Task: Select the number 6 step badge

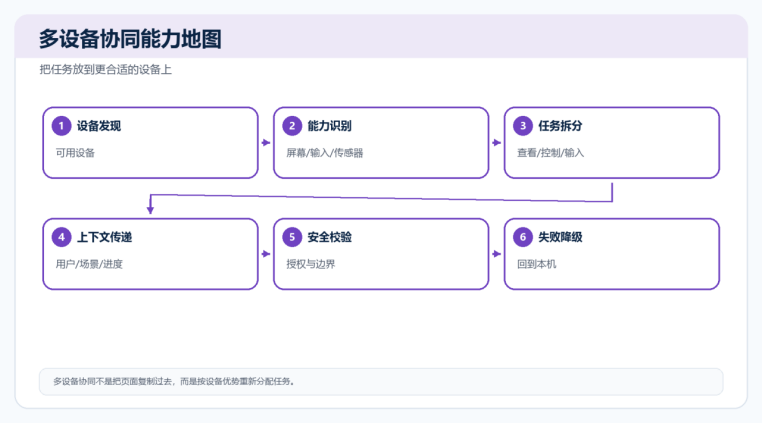Action: tap(523, 237)
